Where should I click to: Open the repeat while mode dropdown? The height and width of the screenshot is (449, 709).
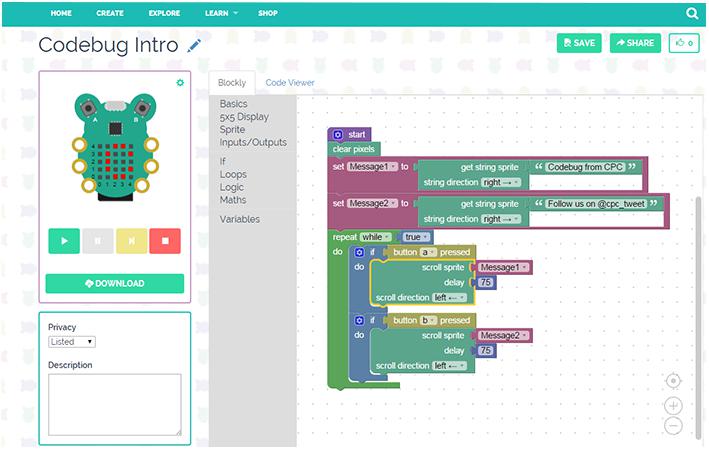(375, 237)
